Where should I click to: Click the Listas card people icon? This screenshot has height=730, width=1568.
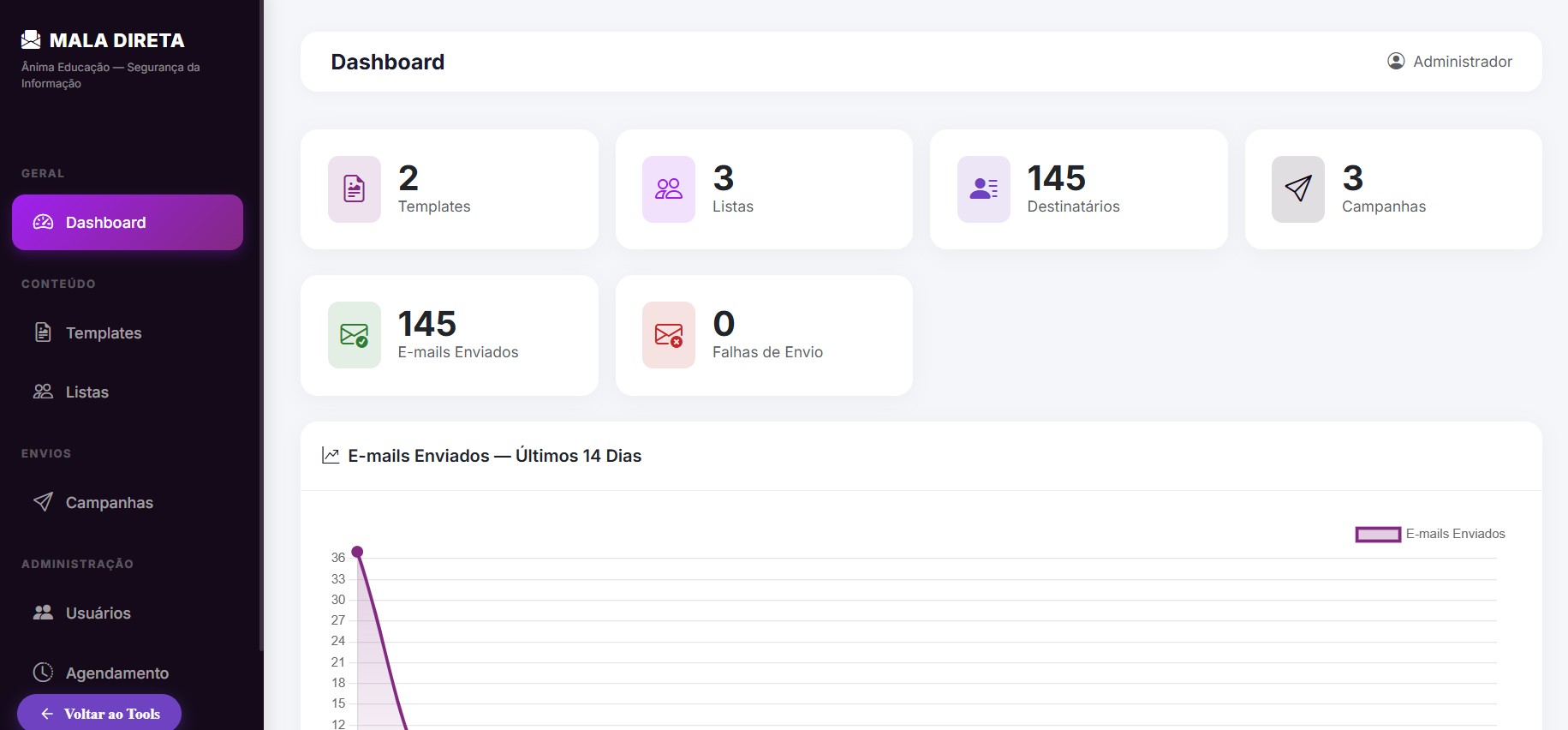coord(669,189)
